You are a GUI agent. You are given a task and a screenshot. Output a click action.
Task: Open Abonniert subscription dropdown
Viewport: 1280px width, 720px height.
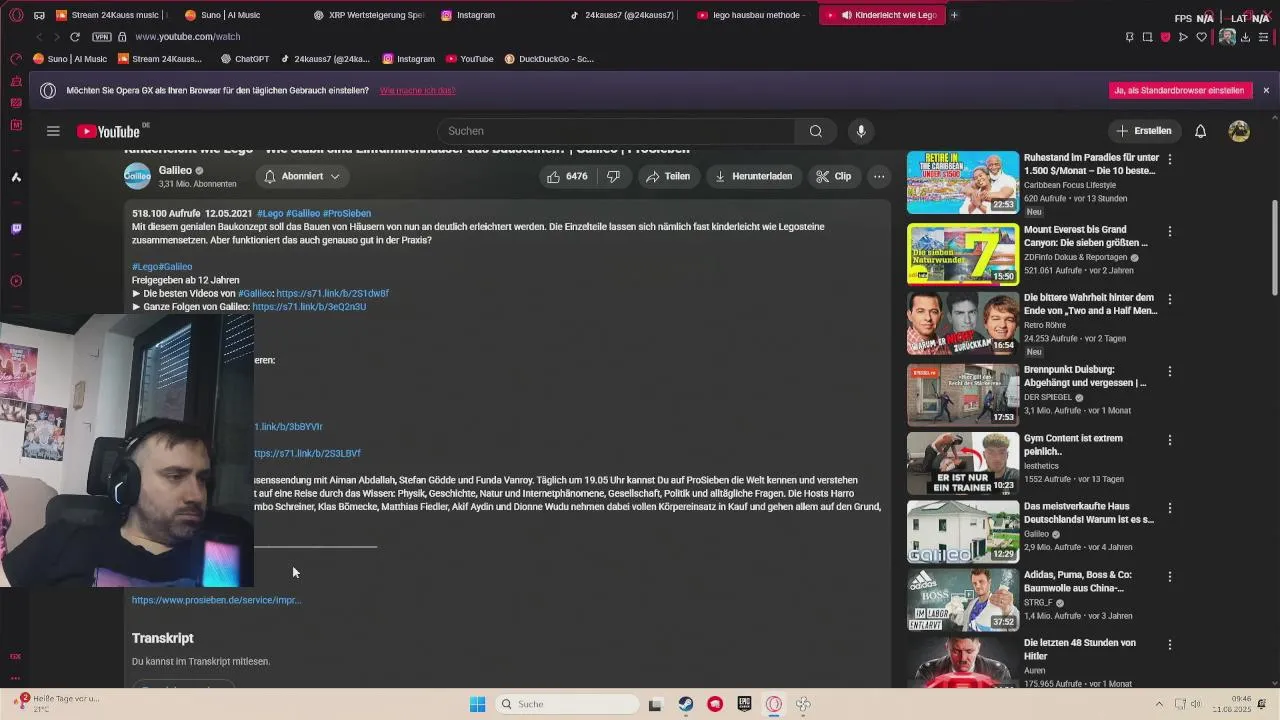pyautogui.click(x=301, y=176)
